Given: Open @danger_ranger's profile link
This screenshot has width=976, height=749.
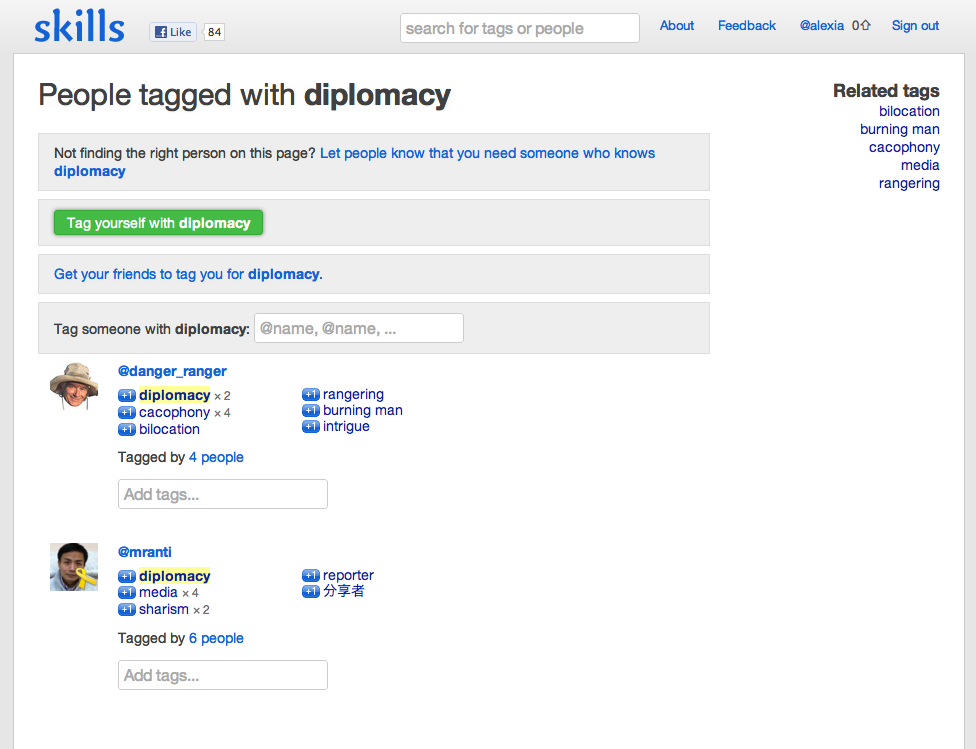Looking at the screenshot, I should (x=172, y=371).
